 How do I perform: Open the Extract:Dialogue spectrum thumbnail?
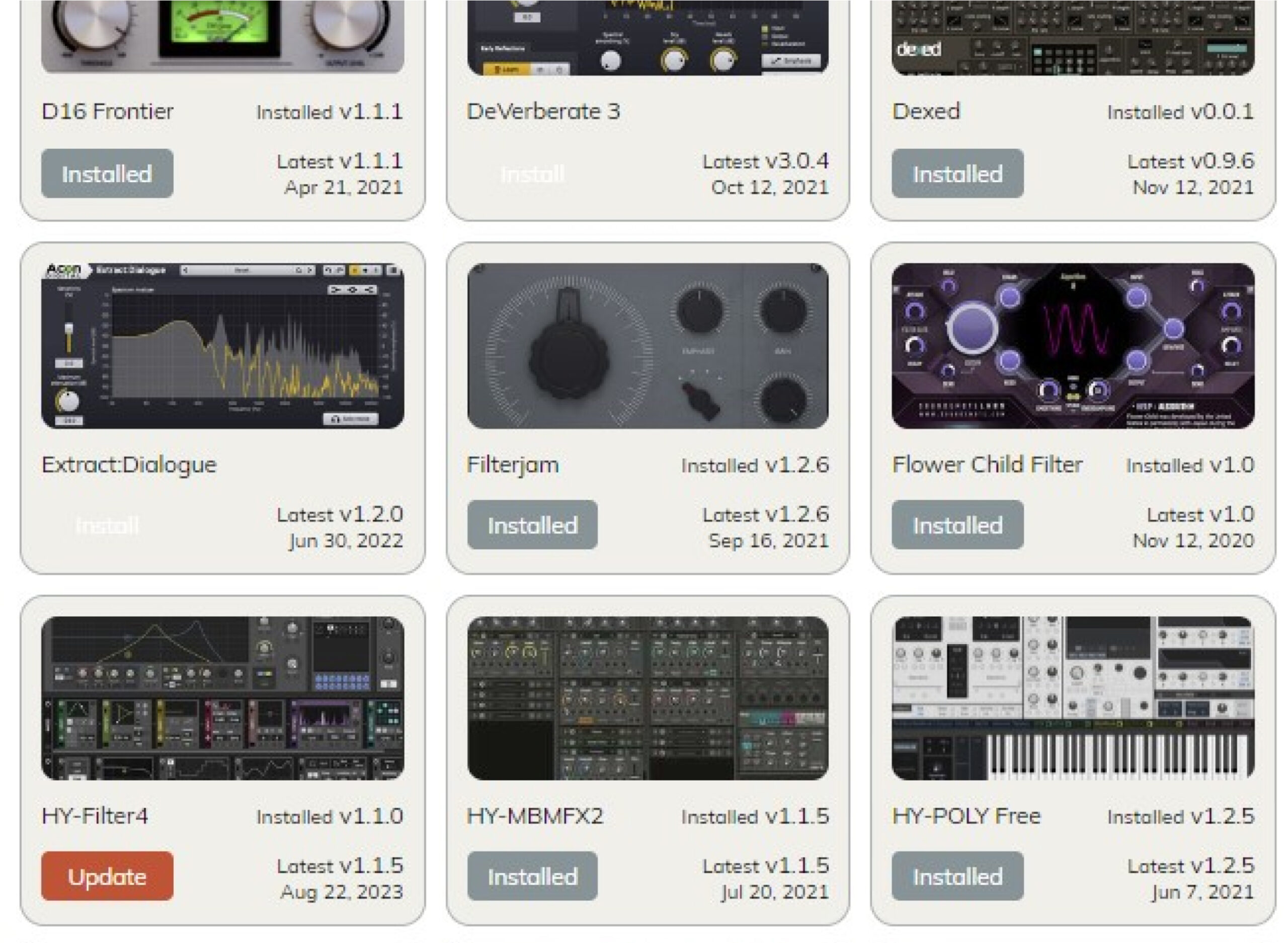click(222, 346)
